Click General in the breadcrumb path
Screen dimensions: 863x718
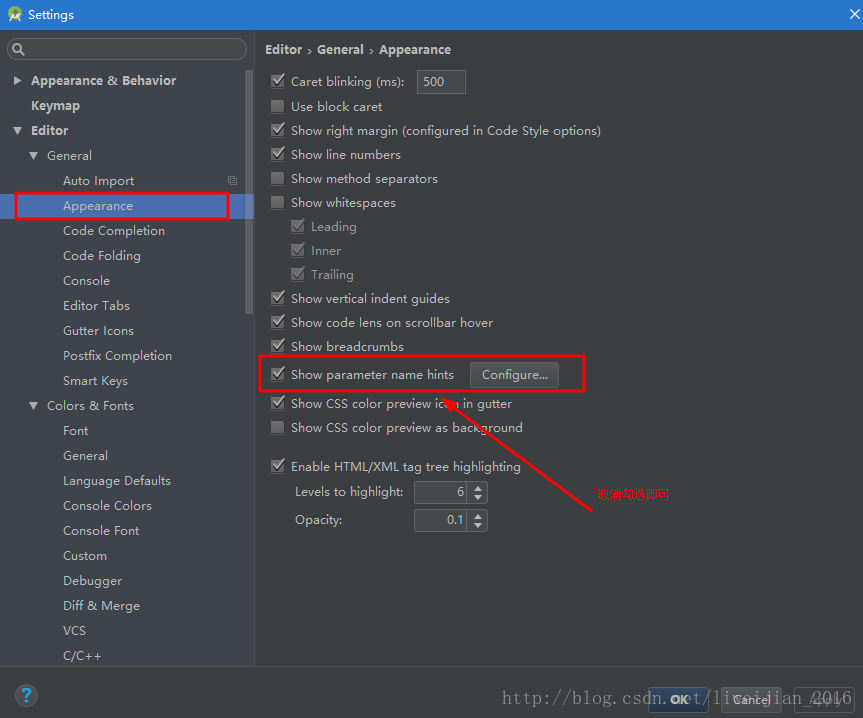[x=340, y=50]
